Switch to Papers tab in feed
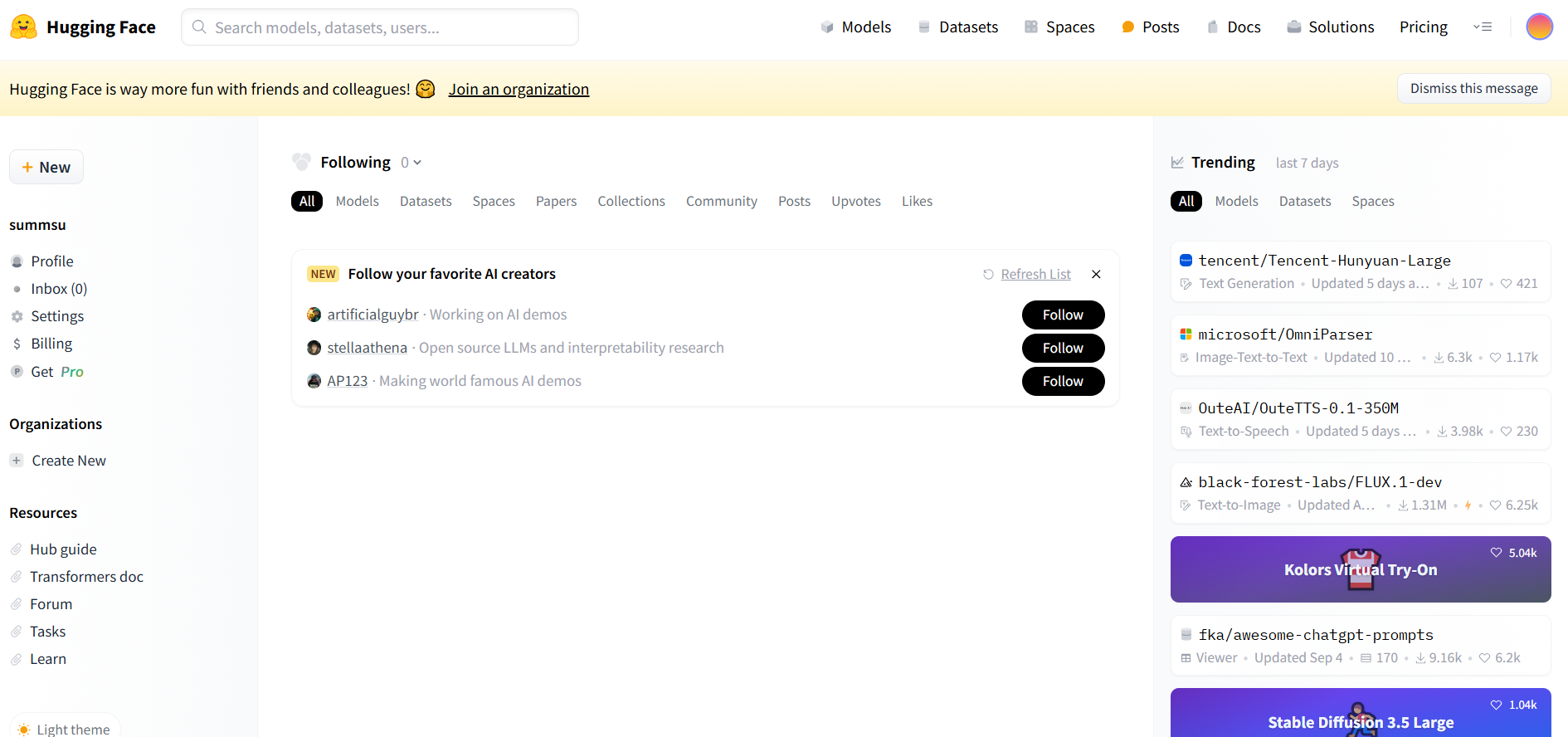The image size is (1568, 737). pos(556,201)
